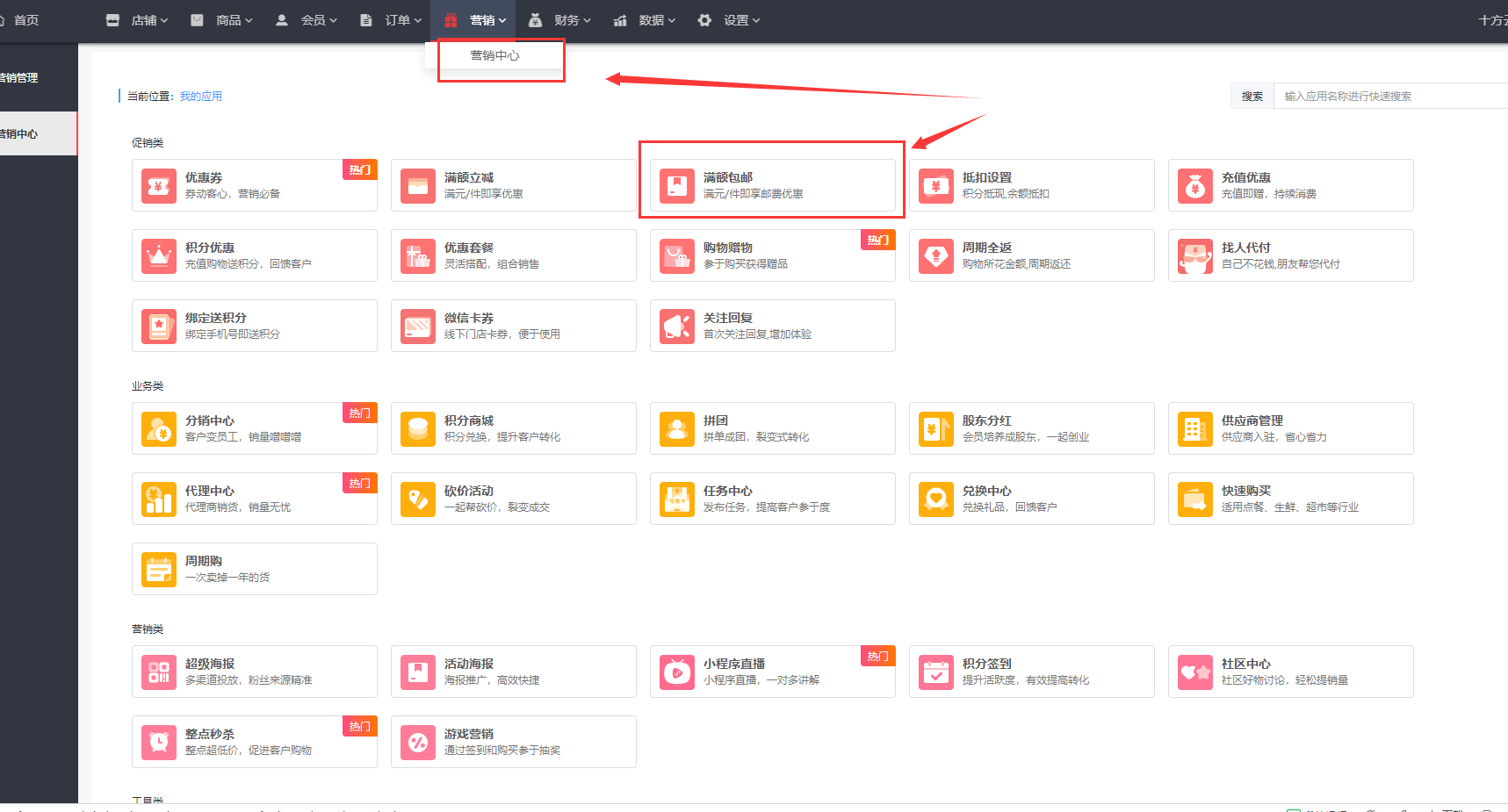Image resolution: width=1508 pixels, height=812 pixels.
Task: Open the 购物赠物 gift icon
Action: [x=677, y=255]
